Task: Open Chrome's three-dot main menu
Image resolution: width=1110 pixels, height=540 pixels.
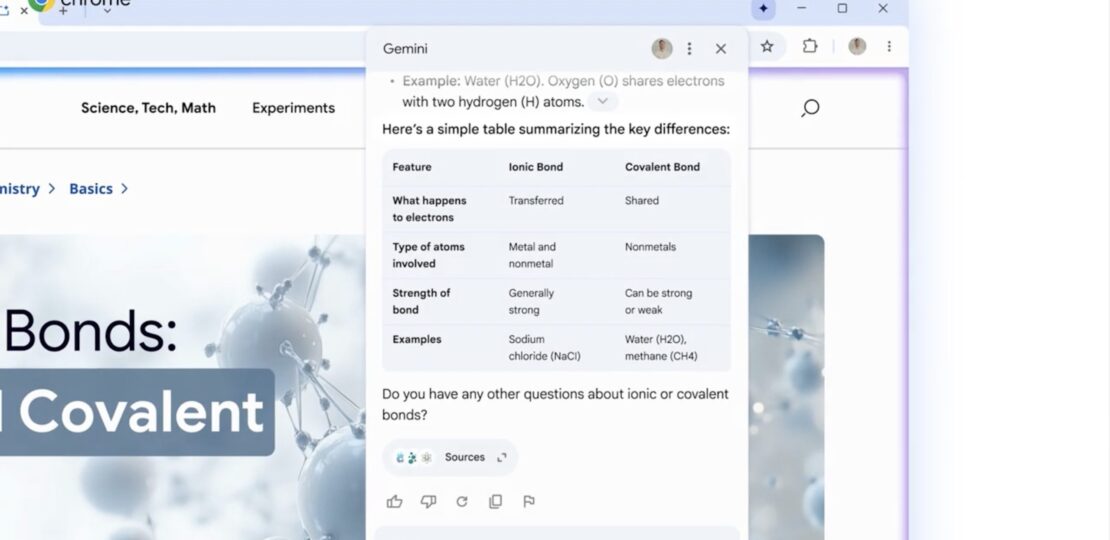Action: (889, 46)
